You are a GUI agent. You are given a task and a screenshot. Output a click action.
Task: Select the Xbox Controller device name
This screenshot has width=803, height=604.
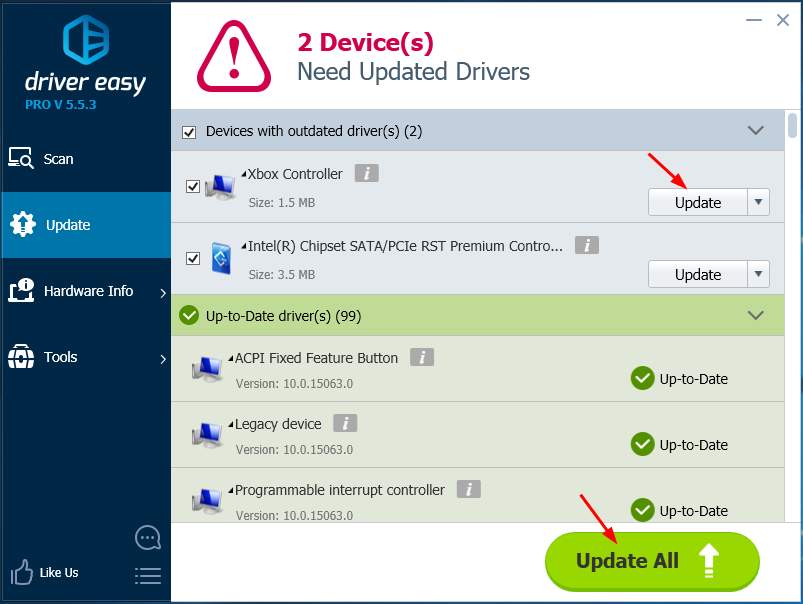295,174
